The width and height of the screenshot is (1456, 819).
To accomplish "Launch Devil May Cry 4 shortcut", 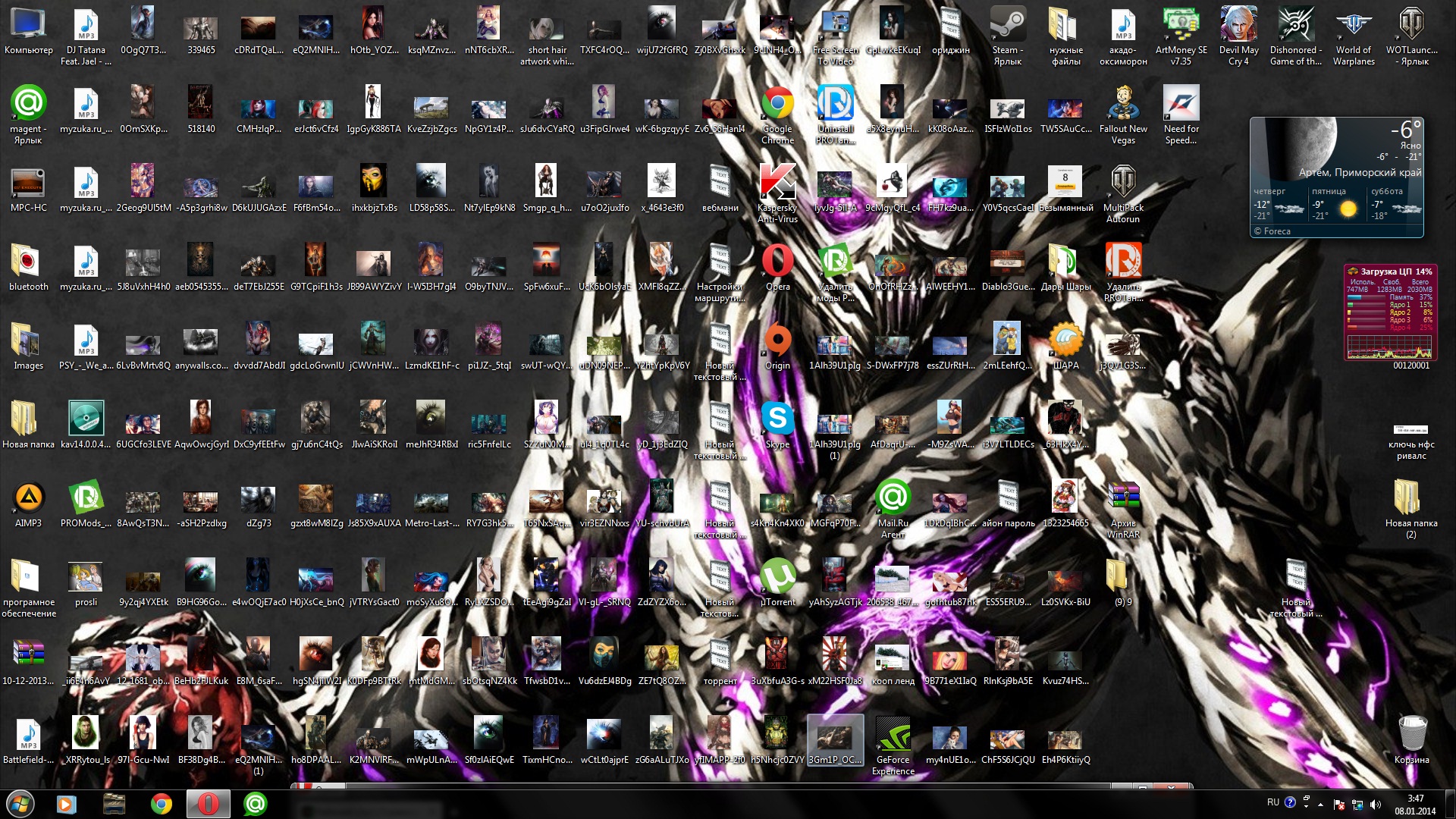I will (x=1238, y=37).
